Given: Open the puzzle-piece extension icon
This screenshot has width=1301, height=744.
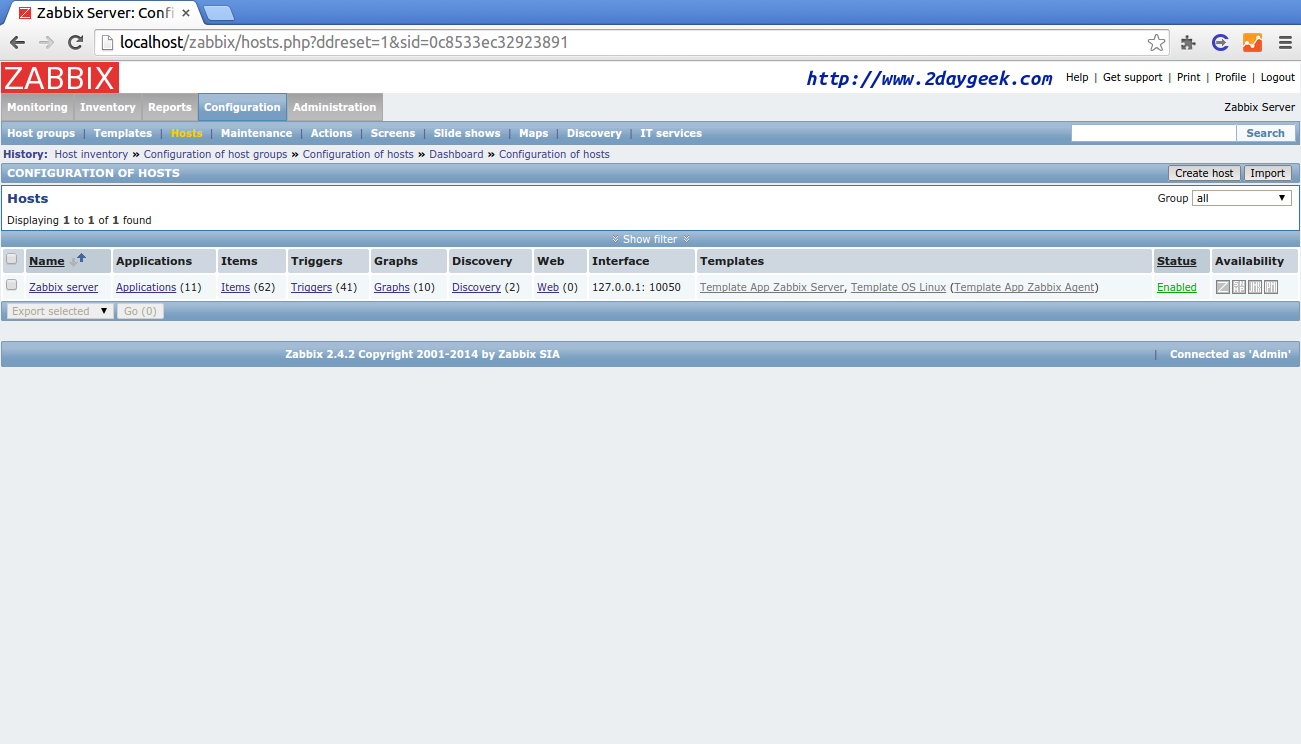Looking at the screenshot, I should 1188,42.
